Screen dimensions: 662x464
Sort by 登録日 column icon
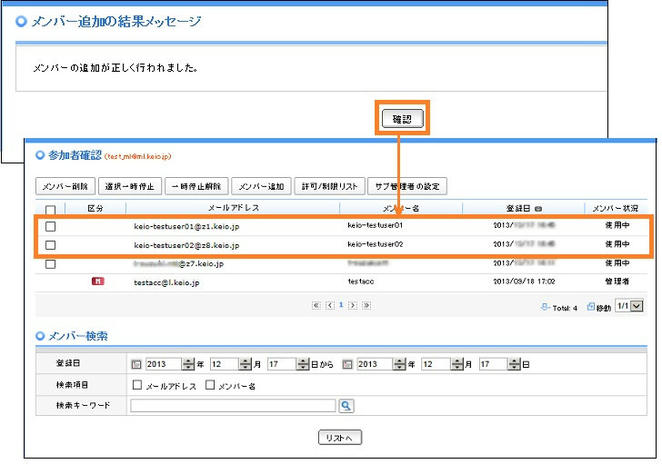click(540, 209)
